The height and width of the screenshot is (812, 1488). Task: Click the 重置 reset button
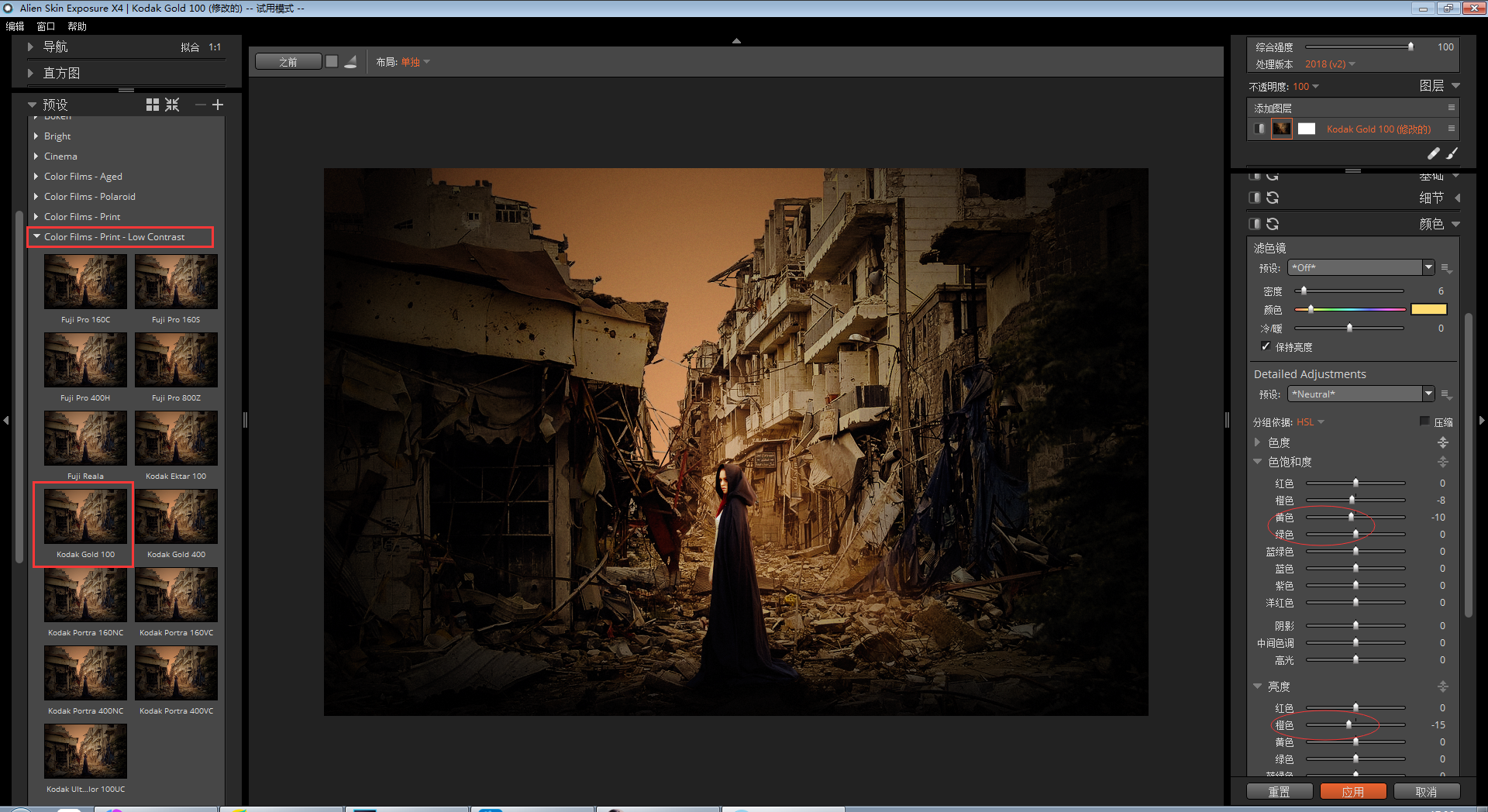1280,791
